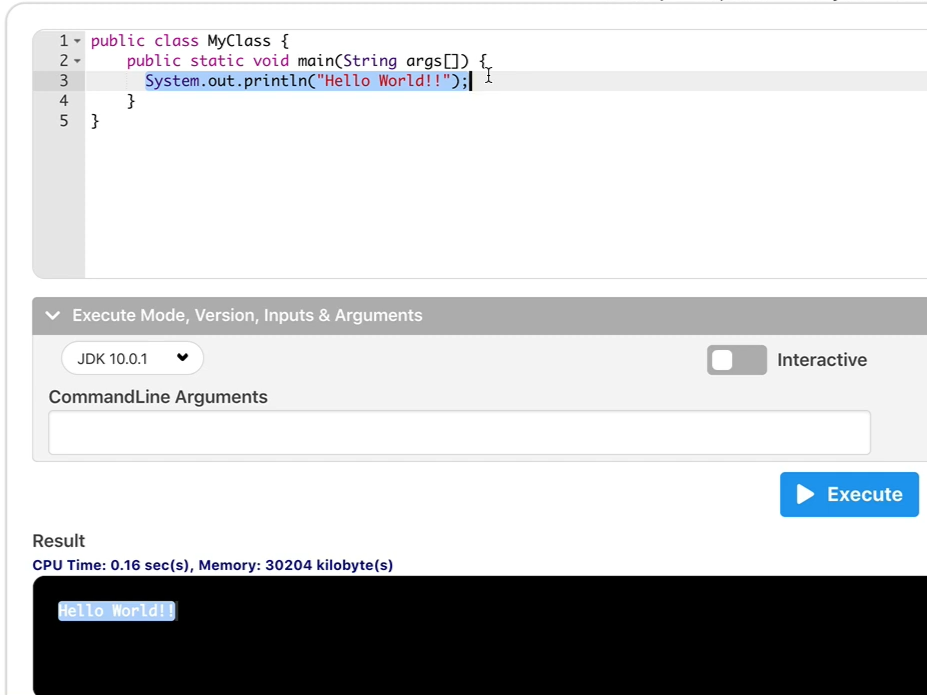The width and height of the screenshot is (927, 695).
Task: Select line number 3 in the gutter
Action: (x=64, y=81)
